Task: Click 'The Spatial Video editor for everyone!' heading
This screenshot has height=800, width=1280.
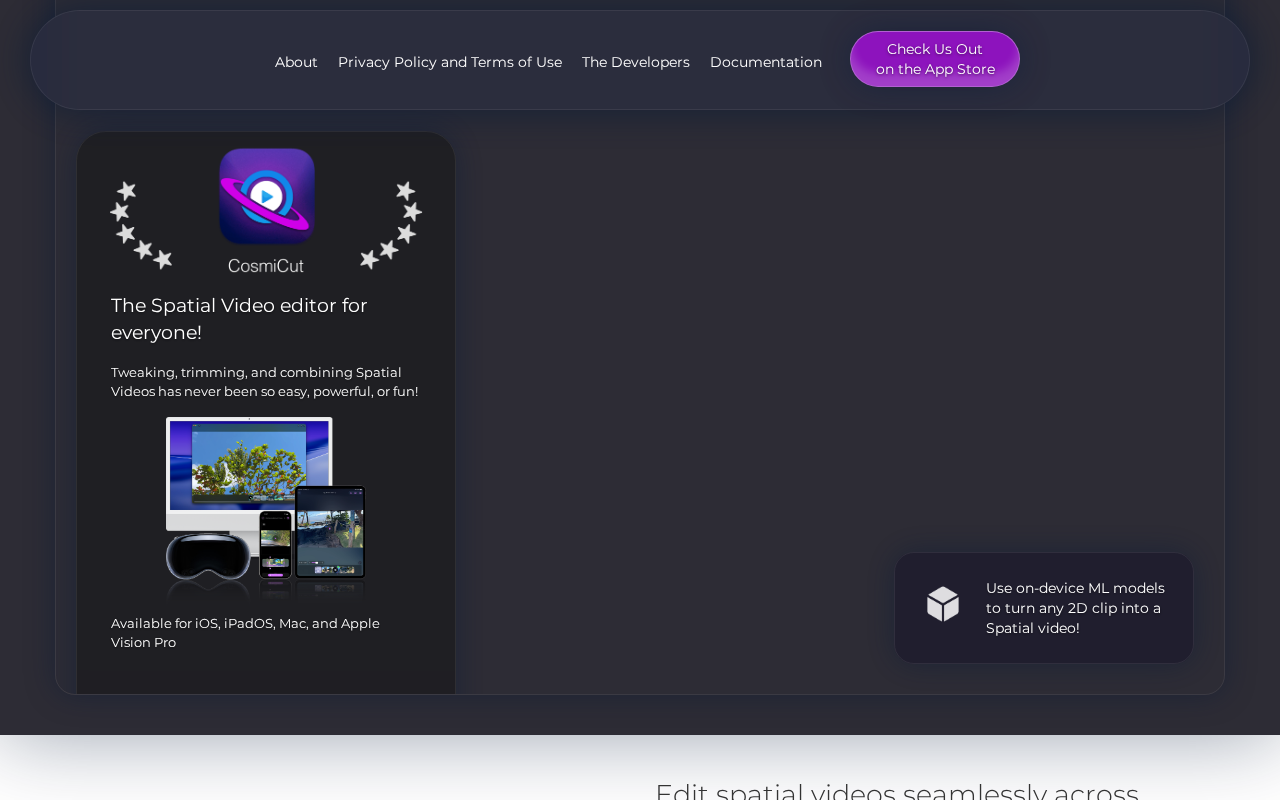Action: [x=239, y=319]
